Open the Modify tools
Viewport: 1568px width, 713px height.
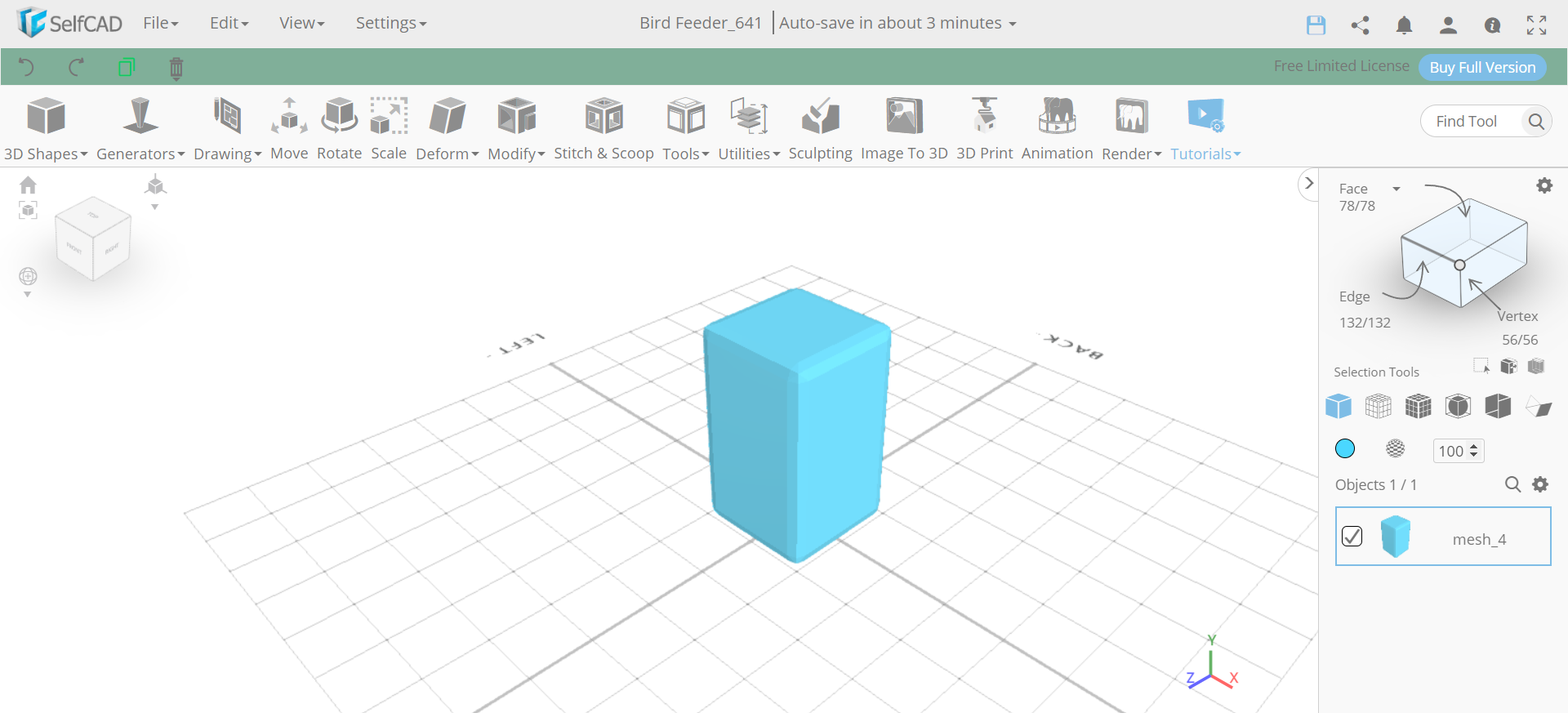click(x=516, y=129)
